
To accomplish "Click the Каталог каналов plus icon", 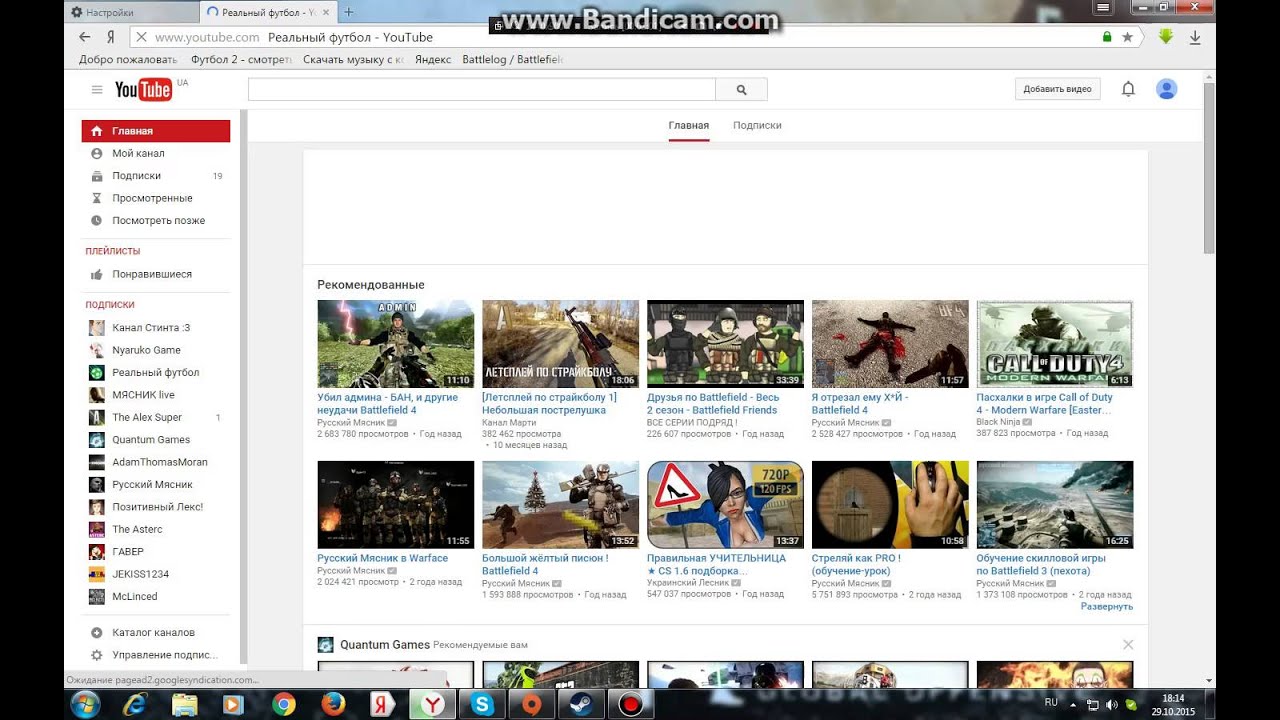I will click(x=96, y=632).
